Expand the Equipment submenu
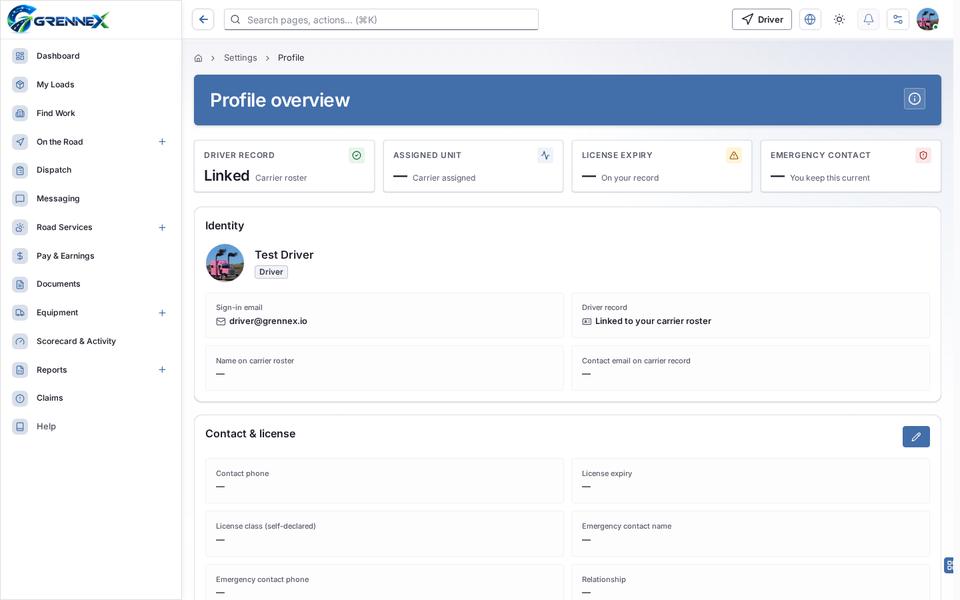The width and height of the screenshot is (960, 600). [162, 313]
